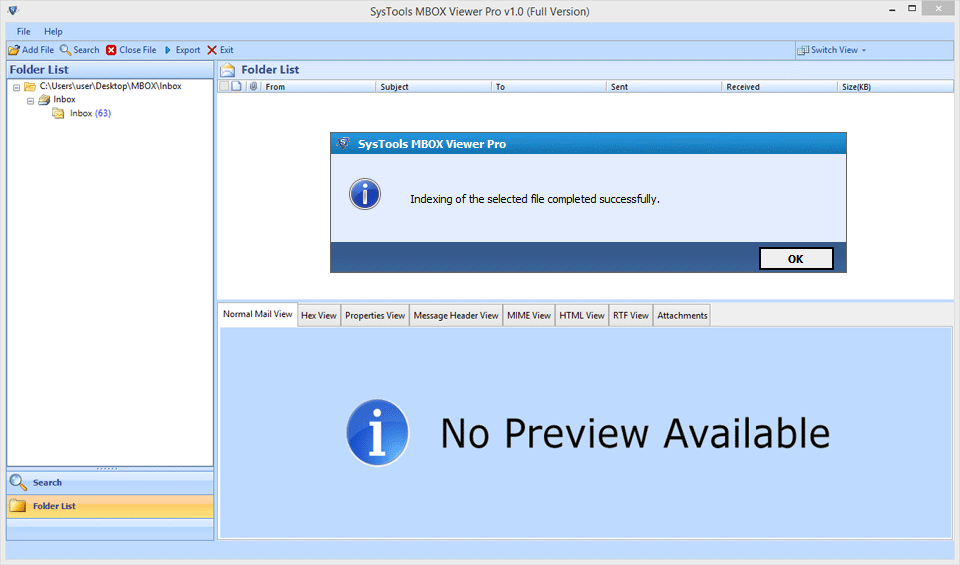
Task: Select the MIME View tab
Action: point(529,315)
